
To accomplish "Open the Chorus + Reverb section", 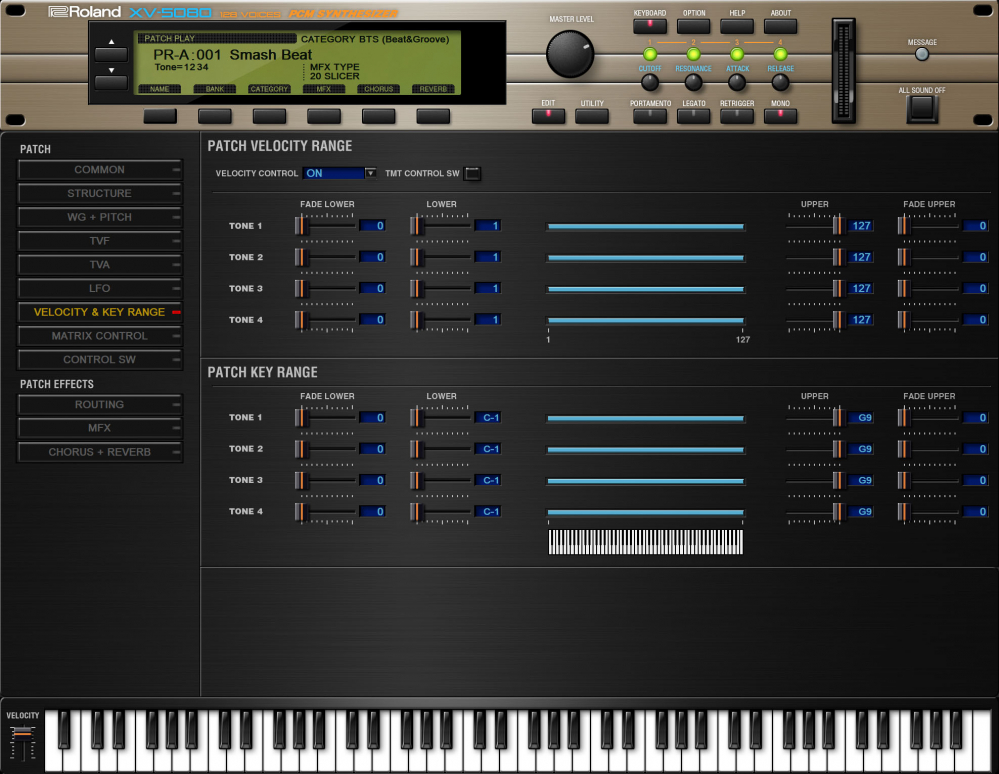I will pyautogui.click(x=100, y=452).
